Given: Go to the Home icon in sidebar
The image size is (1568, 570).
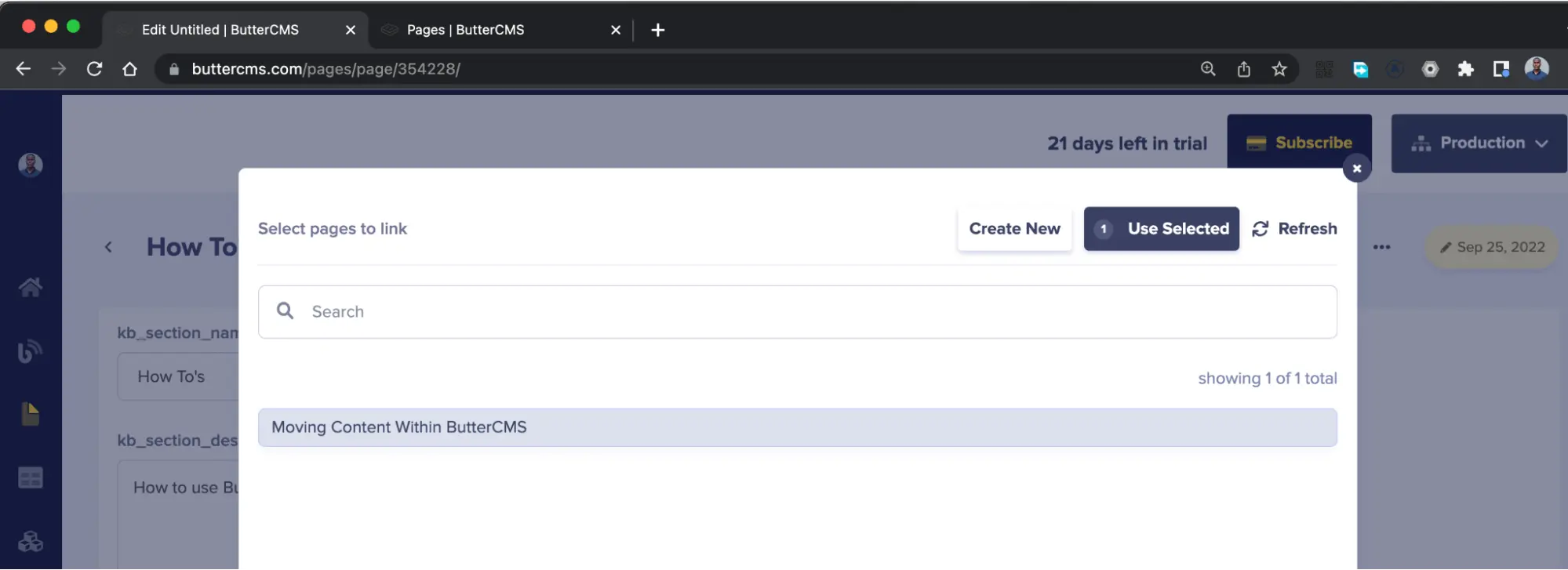Looking at the screenshot, I should click(31, 287).
